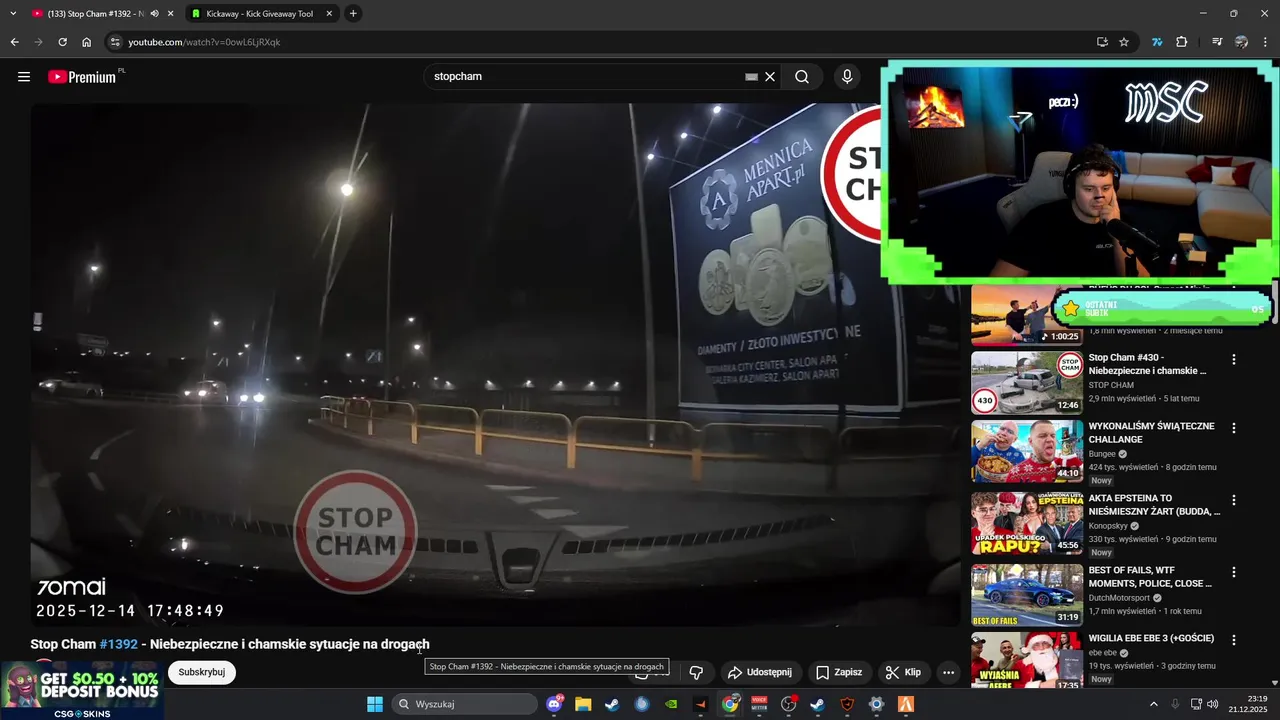Open the Brave lion taskbar icon

coord(848,704)
